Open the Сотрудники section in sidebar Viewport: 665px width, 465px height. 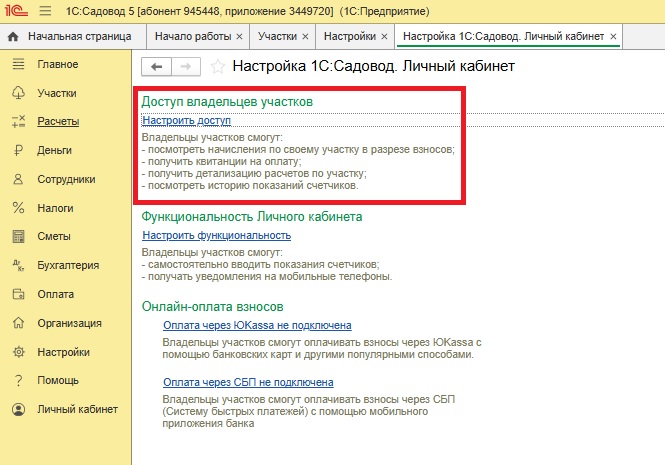click(66, 179)
